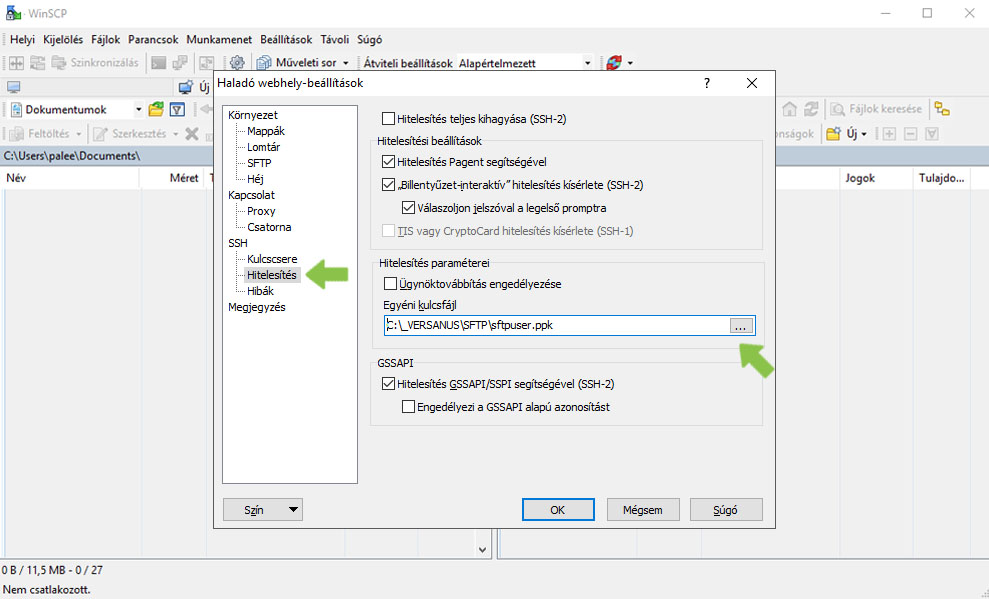Click the refresh arrows icon in remote panel
The width and height of the screenshot is (989, 599).
coord(811,109)
